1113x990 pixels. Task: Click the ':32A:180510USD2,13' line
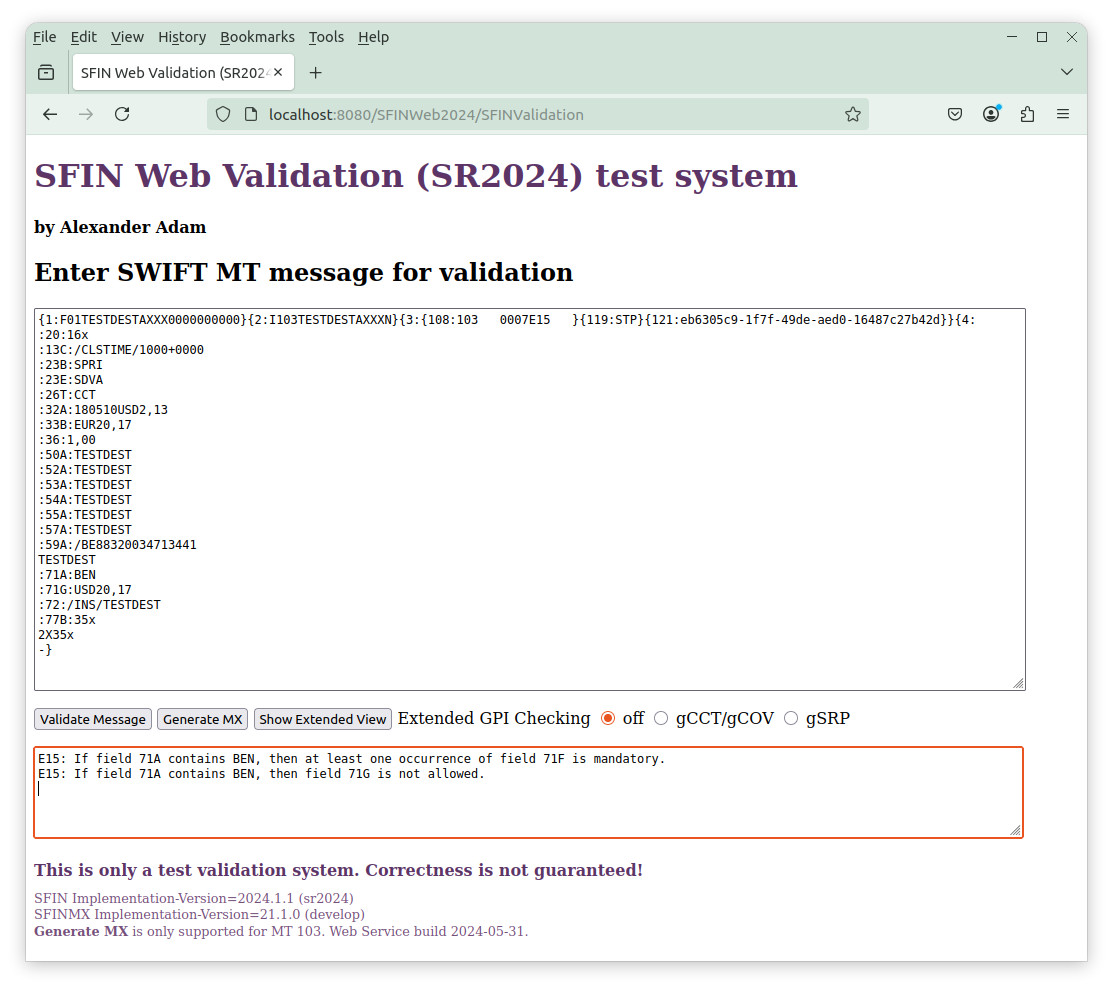coord(104,409)
